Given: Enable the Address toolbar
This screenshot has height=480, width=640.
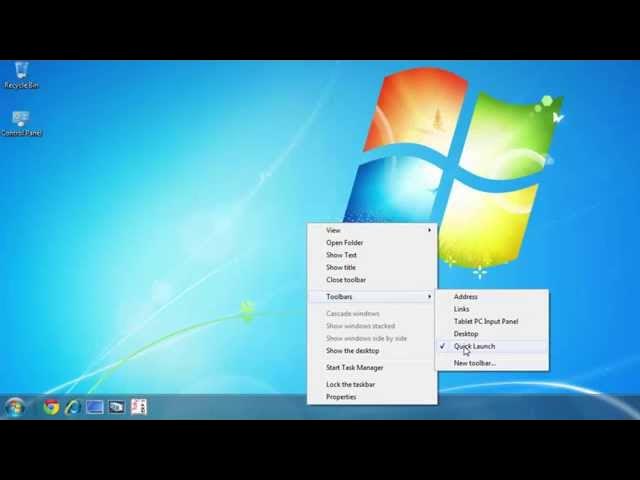Looking at the screenshot, I should pyautogui.click(x=492, y=297).
